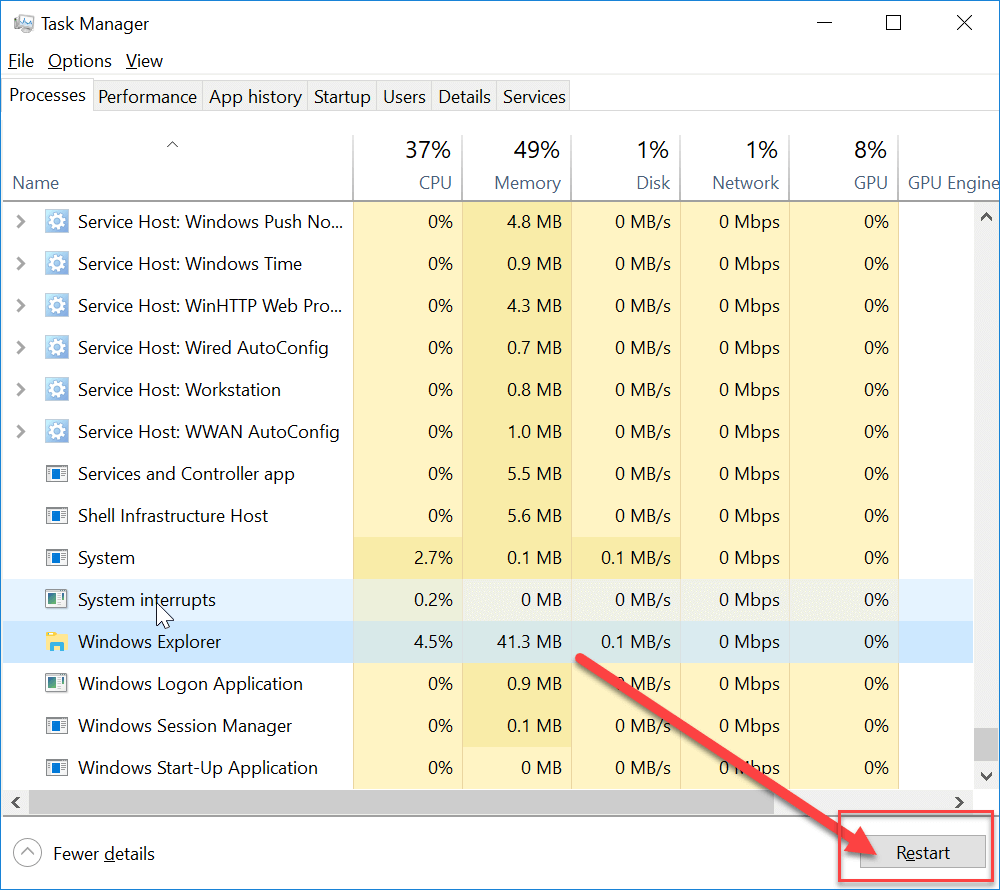Image resolution: width=1000 pixels, height=890 pixels.
Task: Switch to the Performance tab
Action: pos(147,97)
